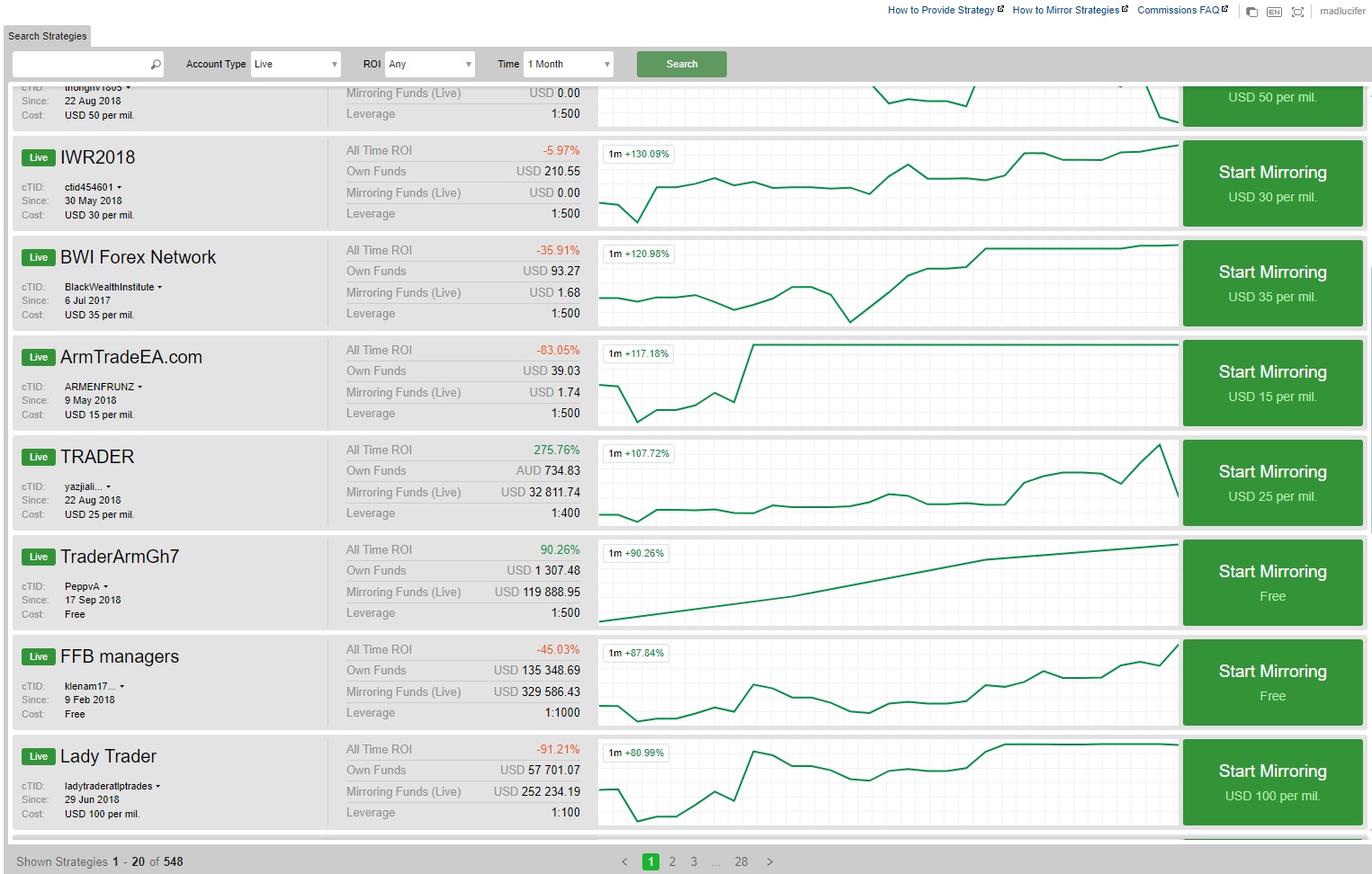Expand the ARMENFRUNZ cTID menu
The width and height of the screenshot is (1372, 874).
[x=140, y=388]
